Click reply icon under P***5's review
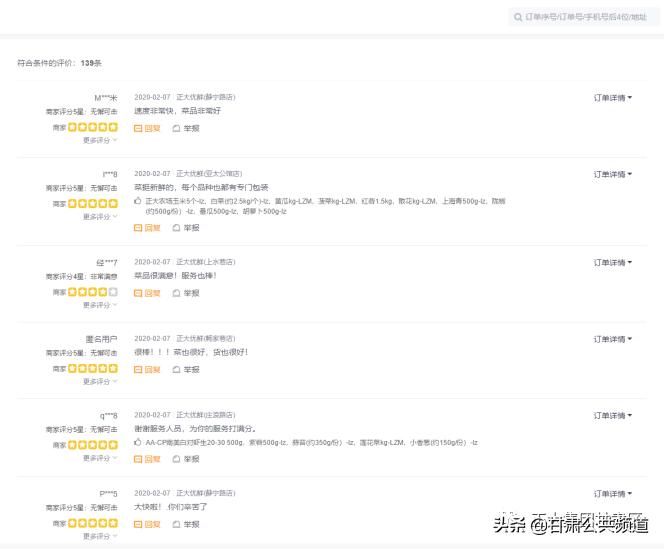This screenshot has height=549, width=664. coord(138,524)
